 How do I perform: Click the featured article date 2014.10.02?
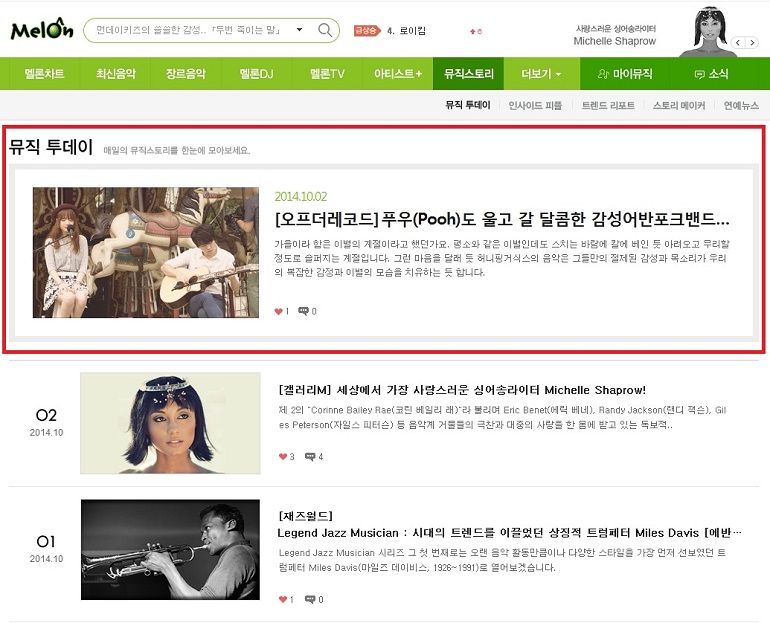tap(301, 196)
